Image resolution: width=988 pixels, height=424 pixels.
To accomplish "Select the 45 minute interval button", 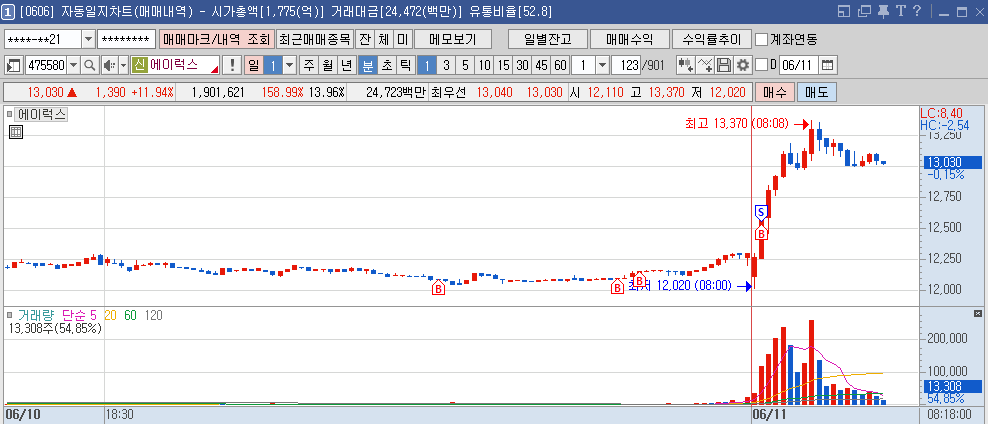I will 541,65.
